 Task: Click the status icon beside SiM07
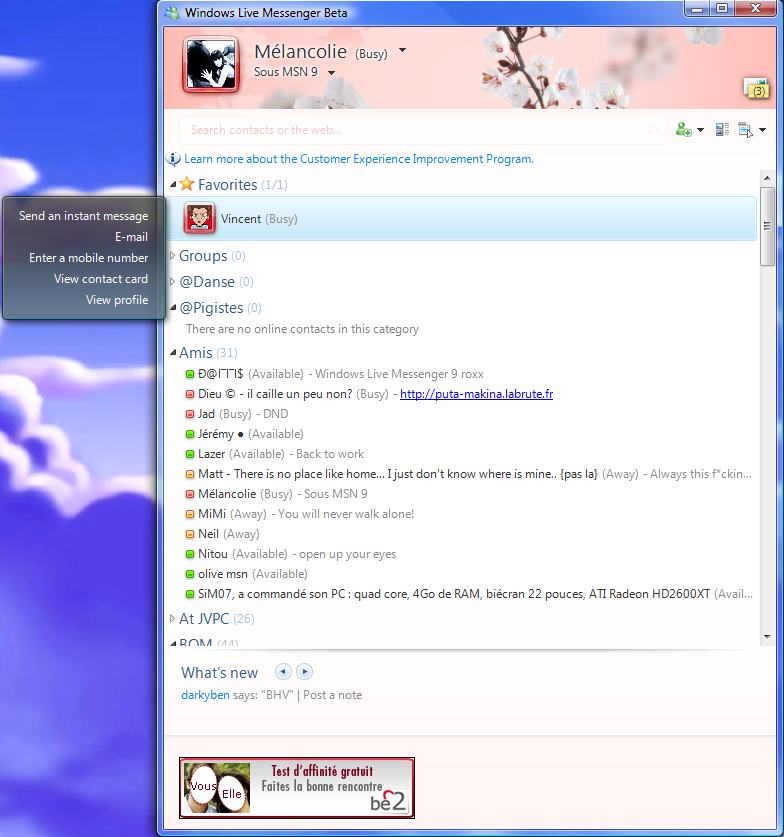189,594
